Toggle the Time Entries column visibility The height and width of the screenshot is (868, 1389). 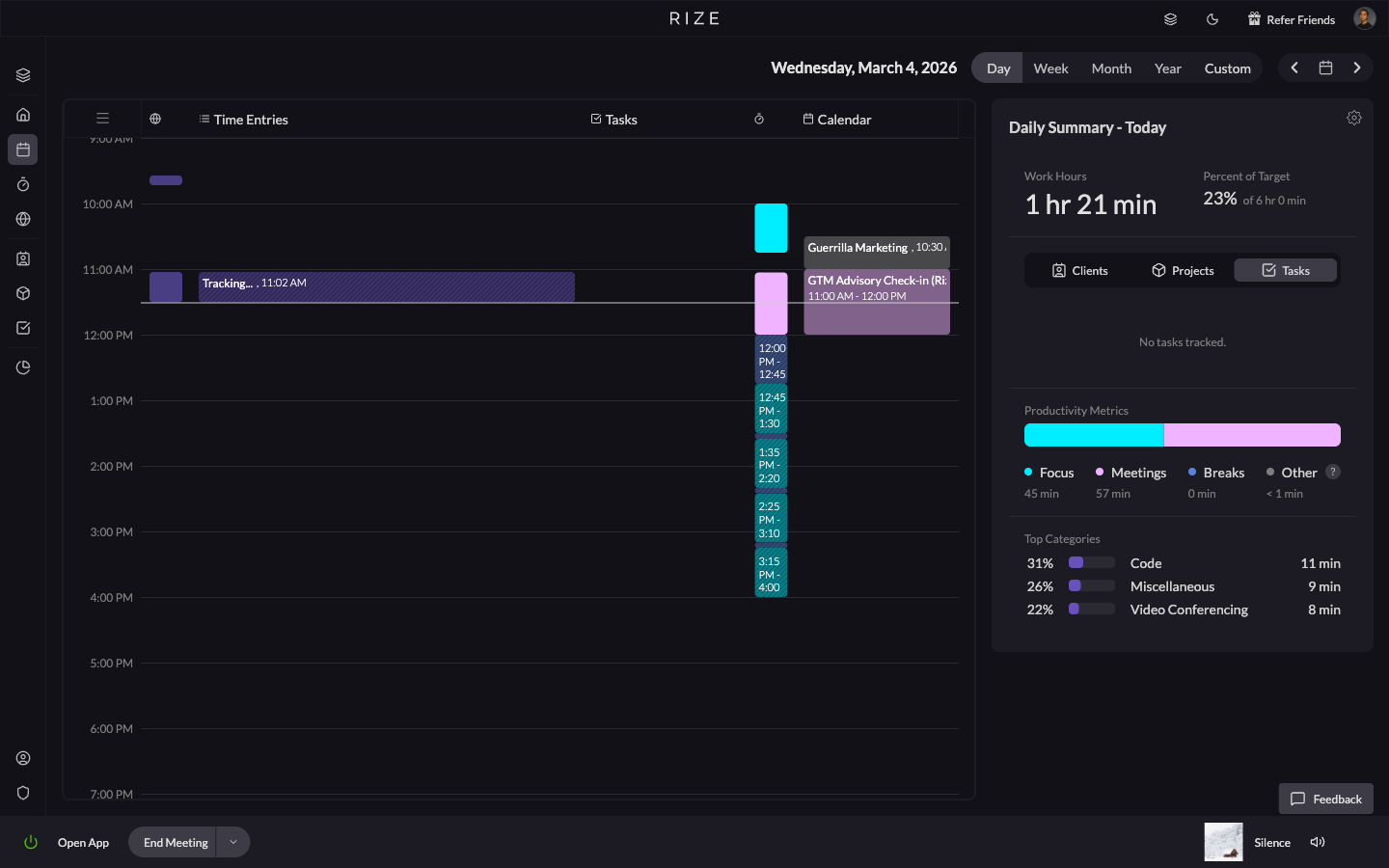pos(243,119)
